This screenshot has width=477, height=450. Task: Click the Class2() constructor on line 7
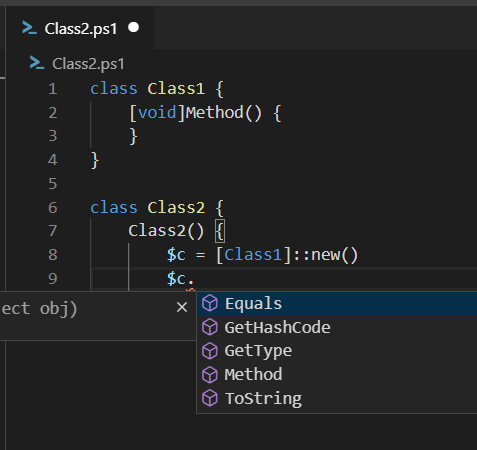(166, 231)
